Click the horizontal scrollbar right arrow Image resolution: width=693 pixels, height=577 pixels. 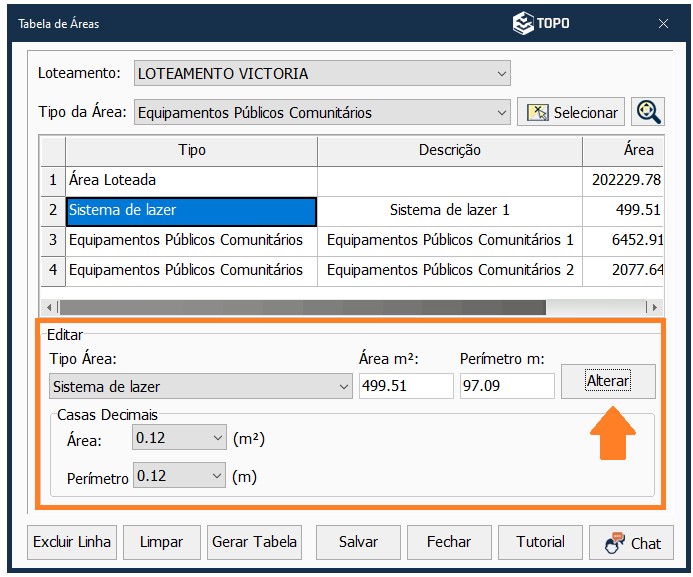click(654, 307)
